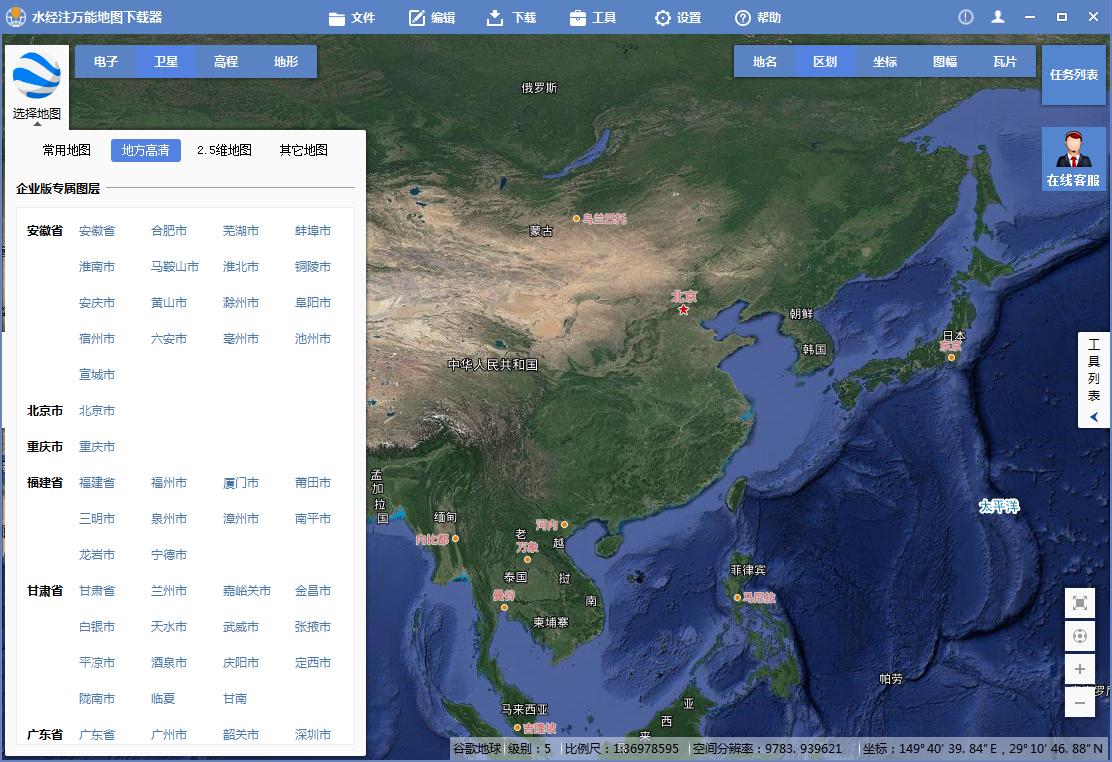Click the 马尼拉 city label on map
This screenshot has height=762, width=1112.
coord(759,597)
